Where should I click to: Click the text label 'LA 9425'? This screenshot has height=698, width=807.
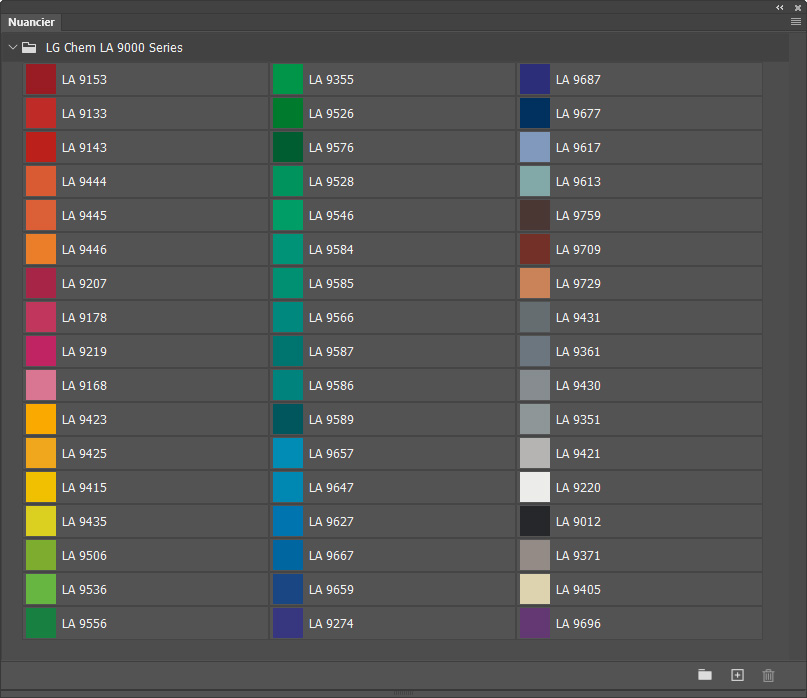coord(84,453)
